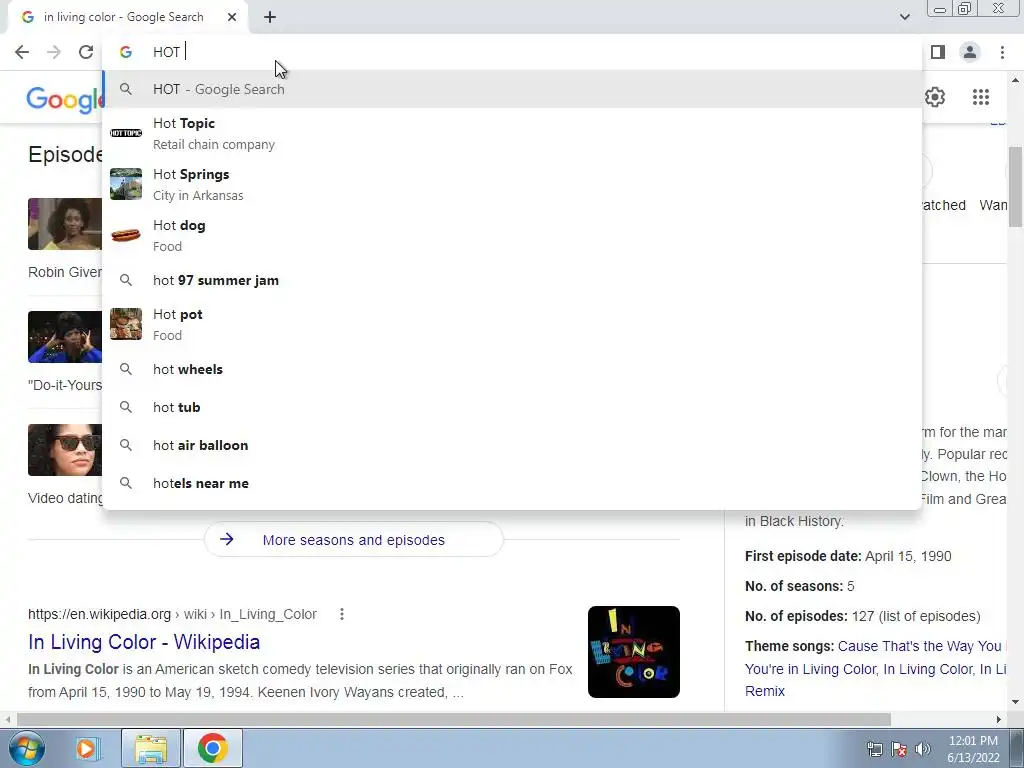Choose the Hot Springs suggestion

[x=512, y=184]
